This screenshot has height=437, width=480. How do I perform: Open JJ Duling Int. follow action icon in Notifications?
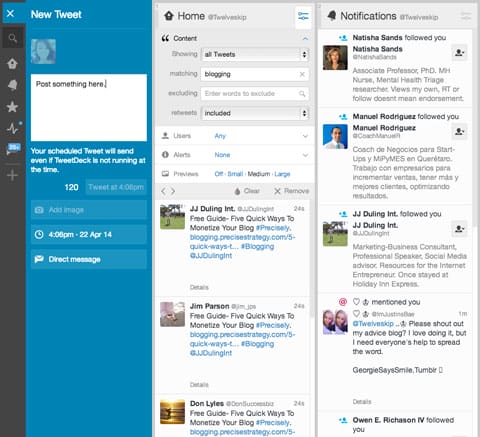coord(459,229)
